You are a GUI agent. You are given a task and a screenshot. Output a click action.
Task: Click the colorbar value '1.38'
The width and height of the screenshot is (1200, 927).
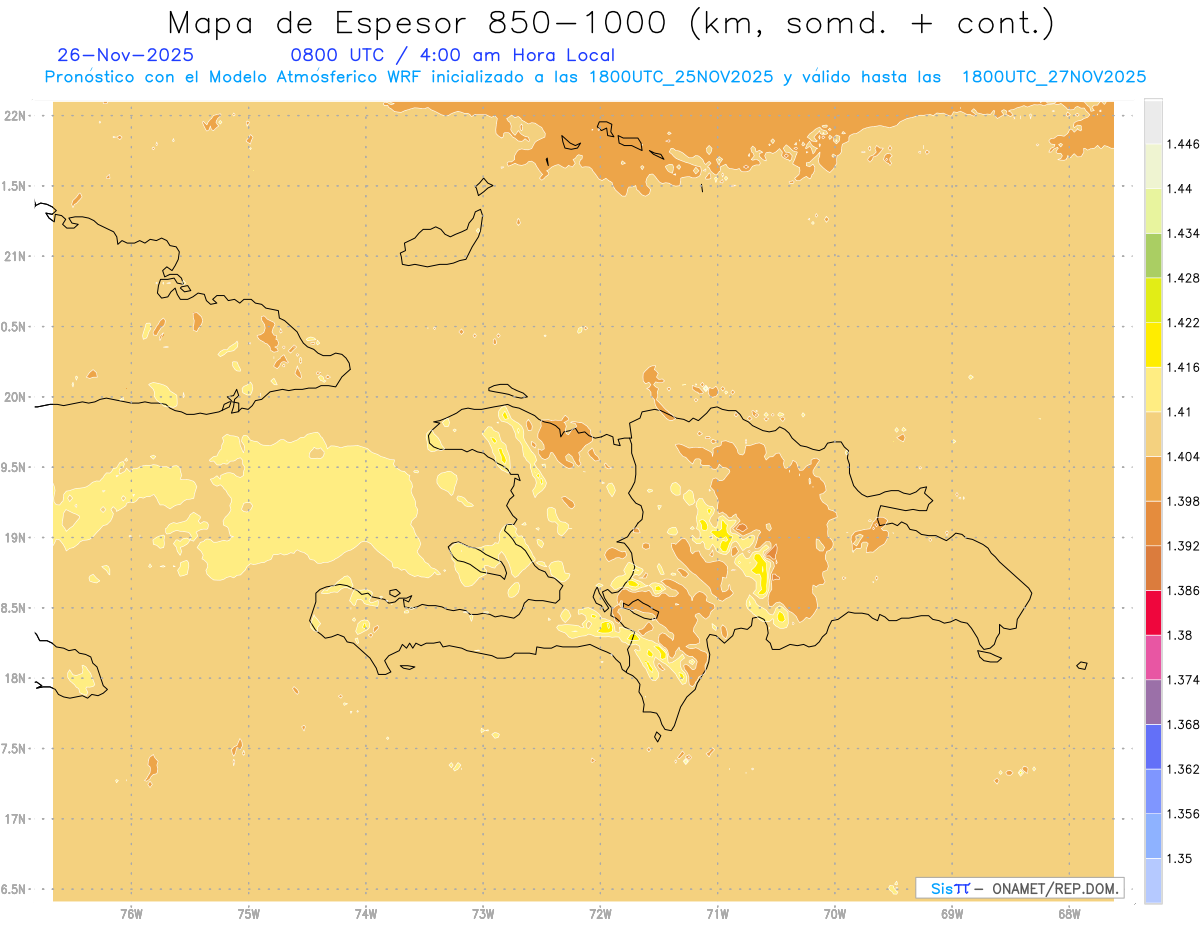coord(1180,635)
